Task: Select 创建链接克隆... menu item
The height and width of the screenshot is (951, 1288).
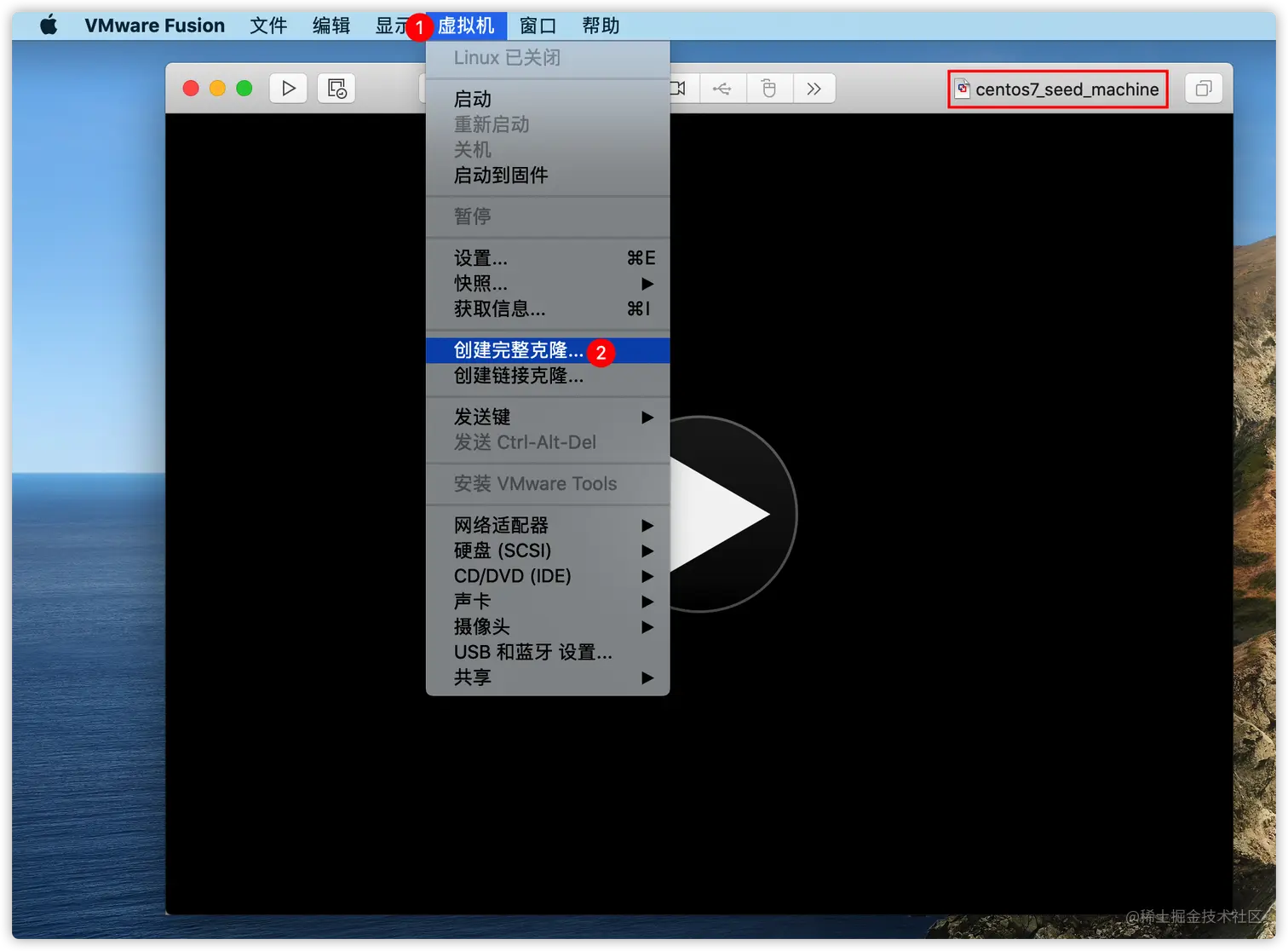Action: point(548,376)
